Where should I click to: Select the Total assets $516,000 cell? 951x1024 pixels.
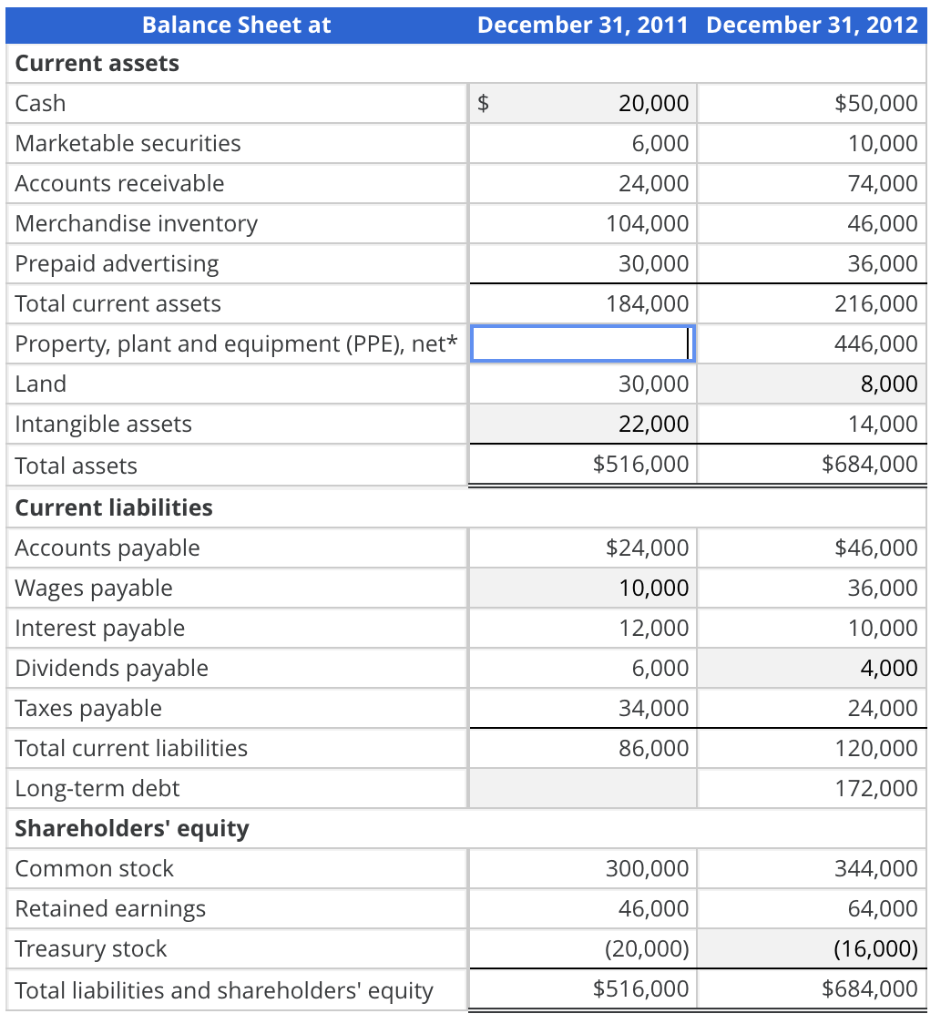point(580,464)
